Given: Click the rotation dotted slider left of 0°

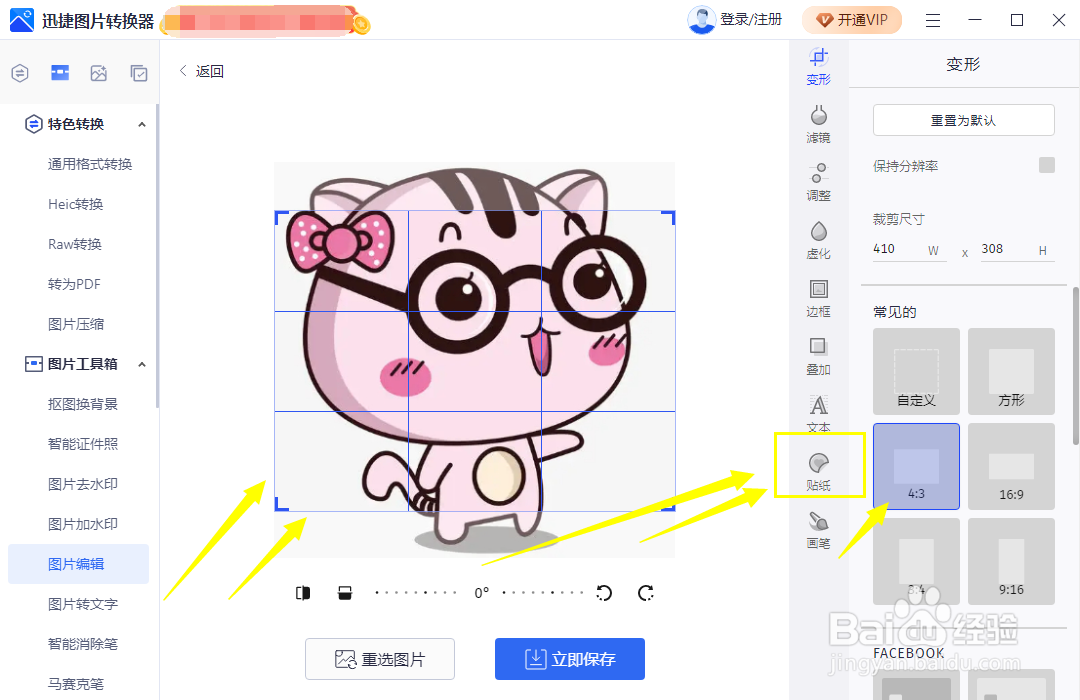Looking at the screenshot, I should [x=415, y=593].
